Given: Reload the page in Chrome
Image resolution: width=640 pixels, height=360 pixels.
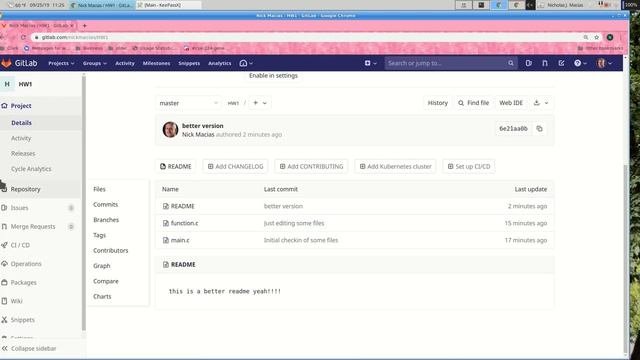Looking at the screenshot, I should 23,37.
